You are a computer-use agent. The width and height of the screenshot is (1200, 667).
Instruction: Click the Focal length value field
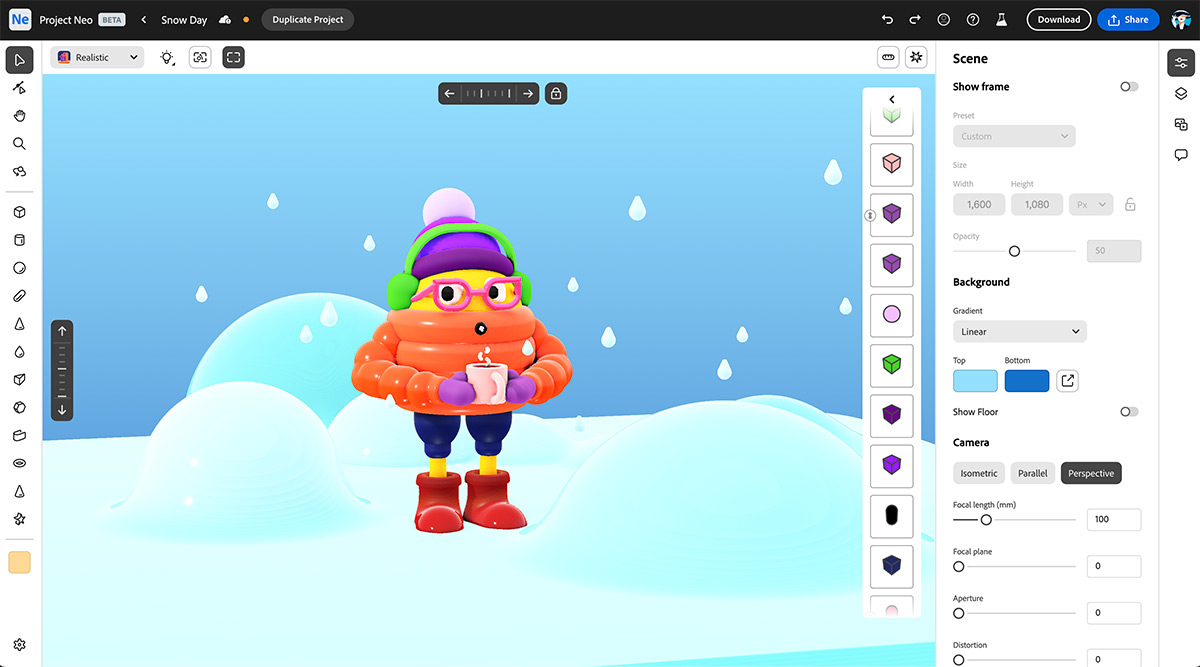tap(1113, 520)
